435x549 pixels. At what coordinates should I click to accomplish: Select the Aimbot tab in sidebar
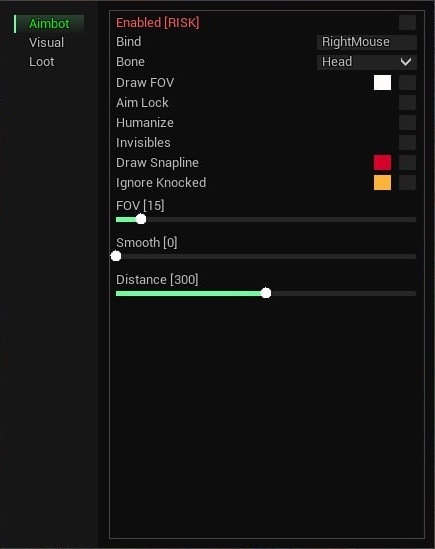pos(49,24)
